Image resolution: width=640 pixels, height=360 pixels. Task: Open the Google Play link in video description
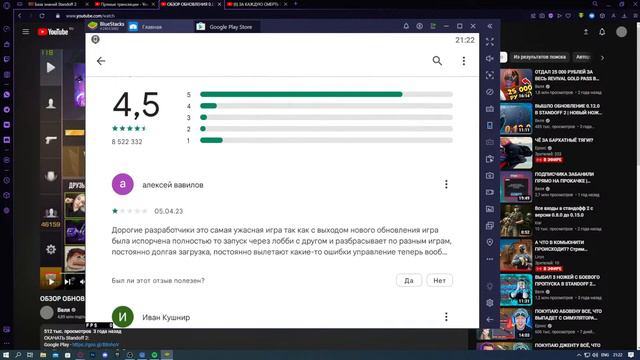point(95,345)
